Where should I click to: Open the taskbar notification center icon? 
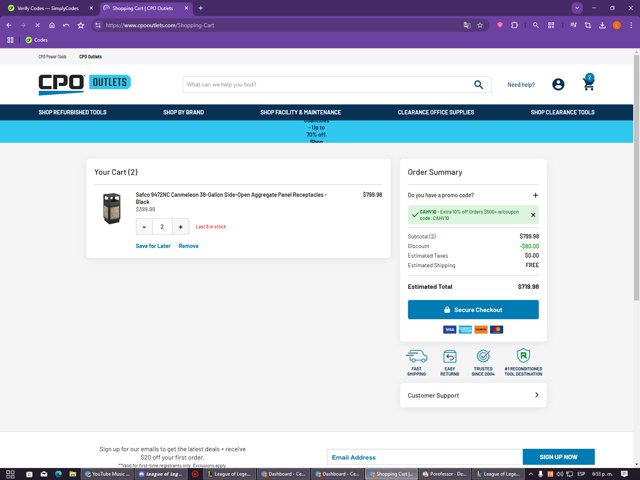(624, 474)
